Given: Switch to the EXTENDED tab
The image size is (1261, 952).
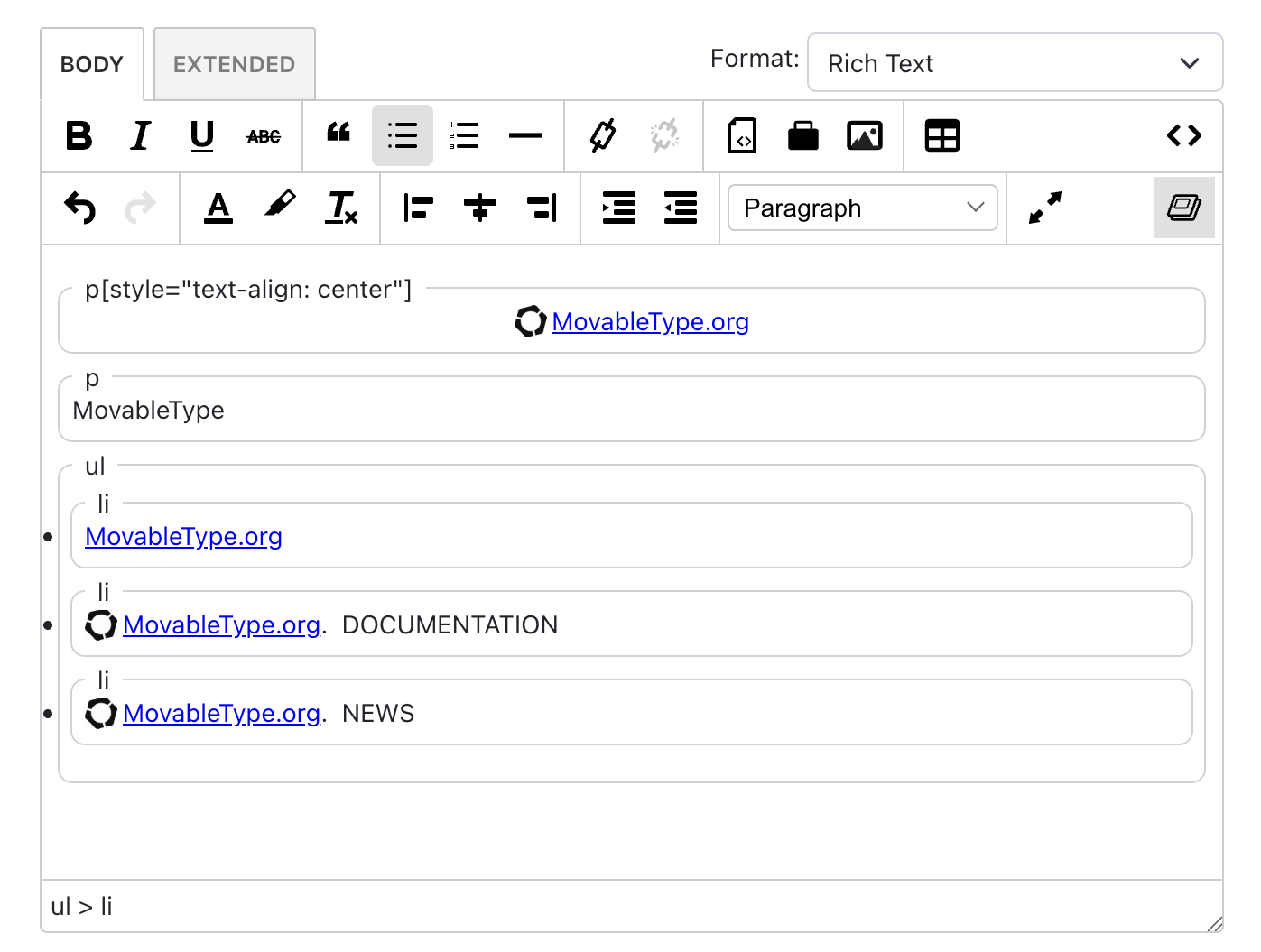Looking at the screenshot, I should click(234, 64).
